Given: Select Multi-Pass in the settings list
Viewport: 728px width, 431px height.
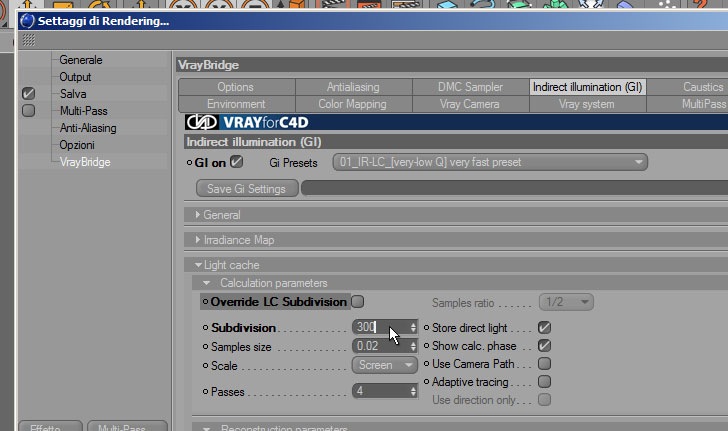Looking at the screenshot, I should point(84,111).
